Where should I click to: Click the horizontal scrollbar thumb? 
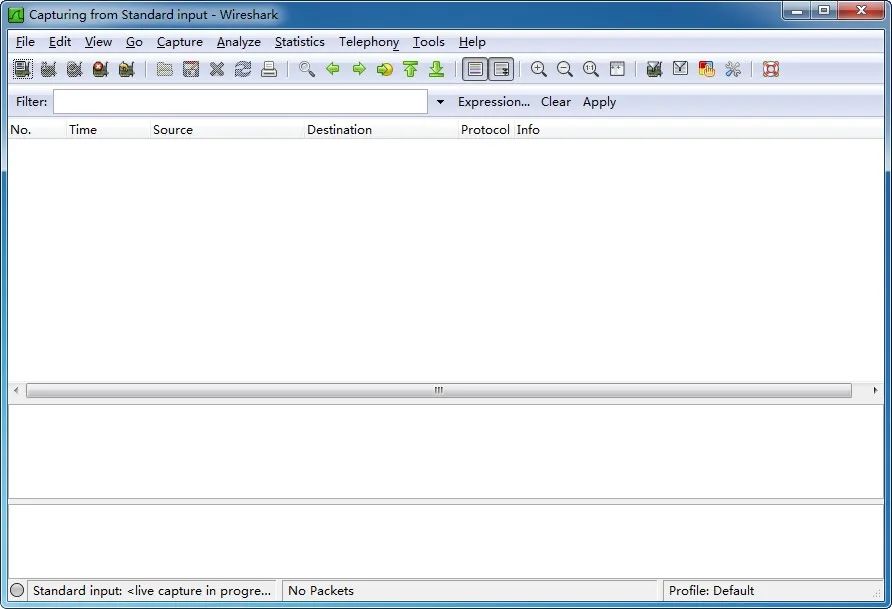(439, 390)
